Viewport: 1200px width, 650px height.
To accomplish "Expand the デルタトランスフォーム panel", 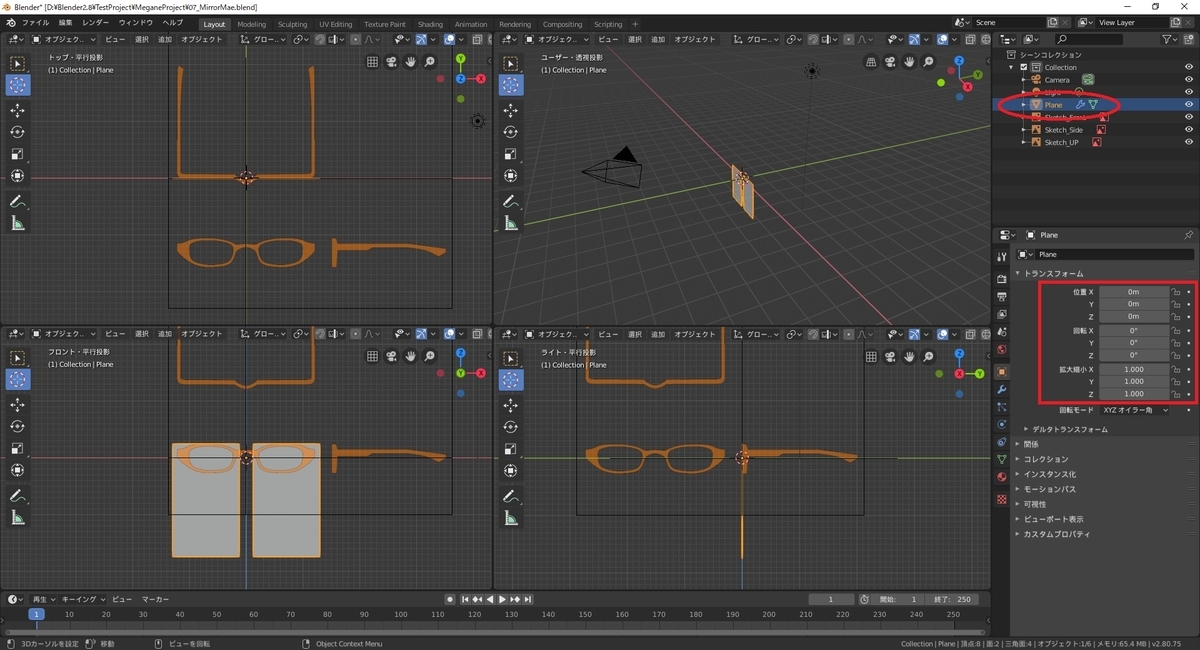I will [1070, 429].
